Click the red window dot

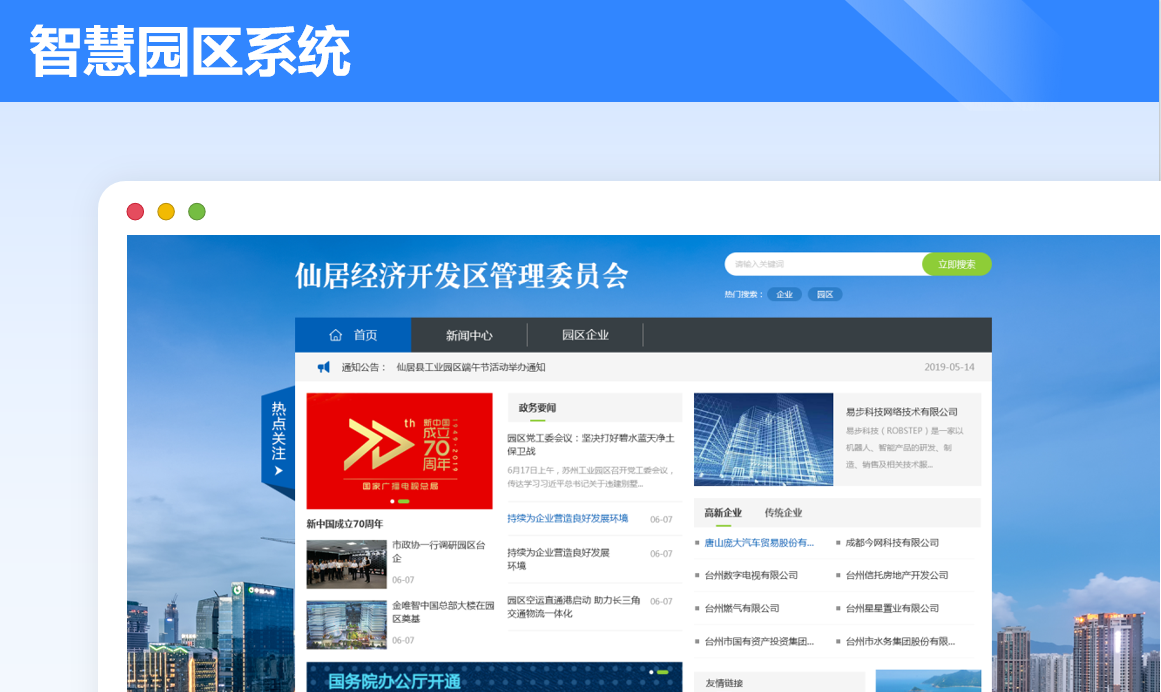point(135,212)
